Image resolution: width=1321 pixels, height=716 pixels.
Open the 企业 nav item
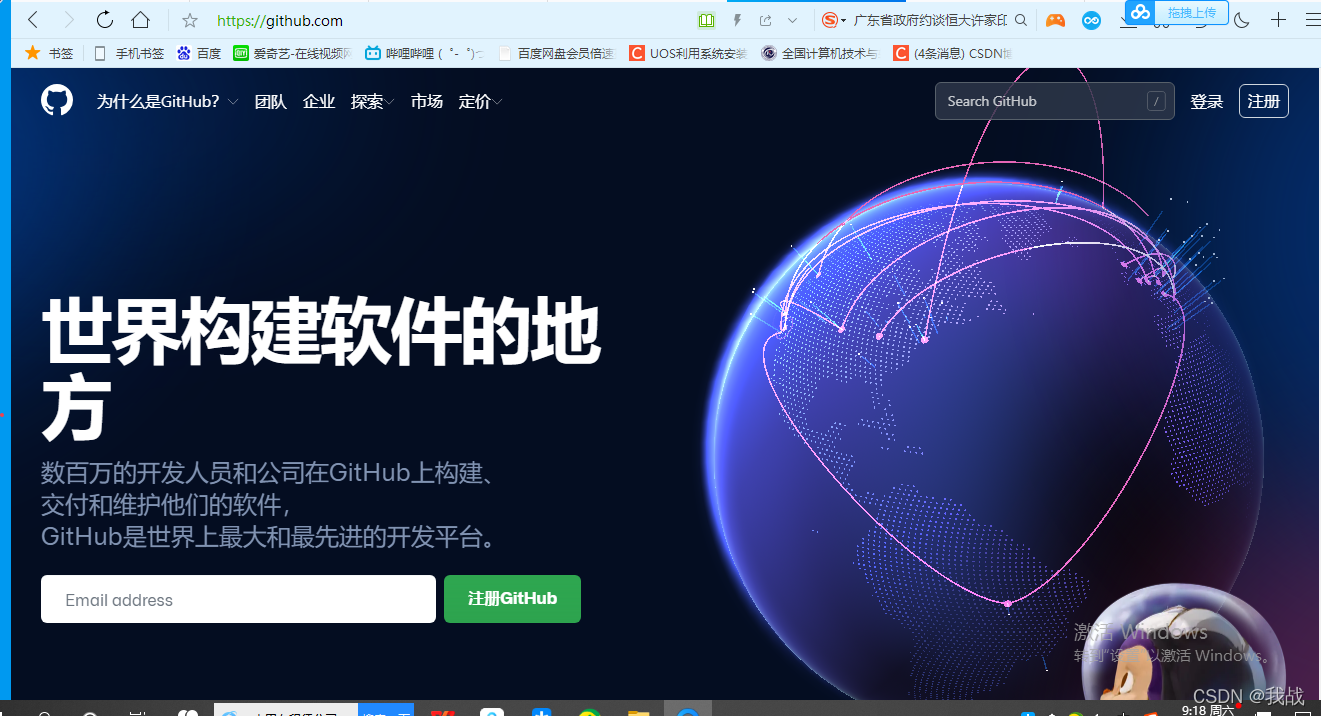pyautogui.click(x=319, y=101)
